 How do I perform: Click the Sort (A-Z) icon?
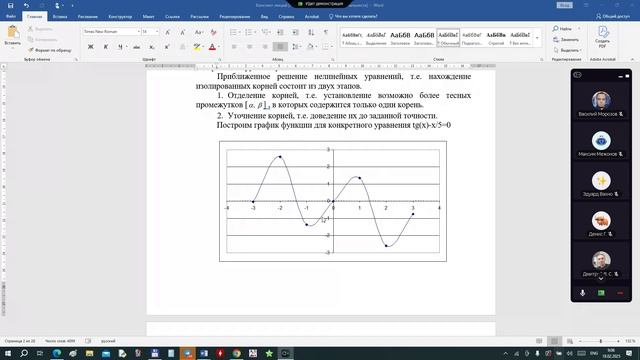311,32
